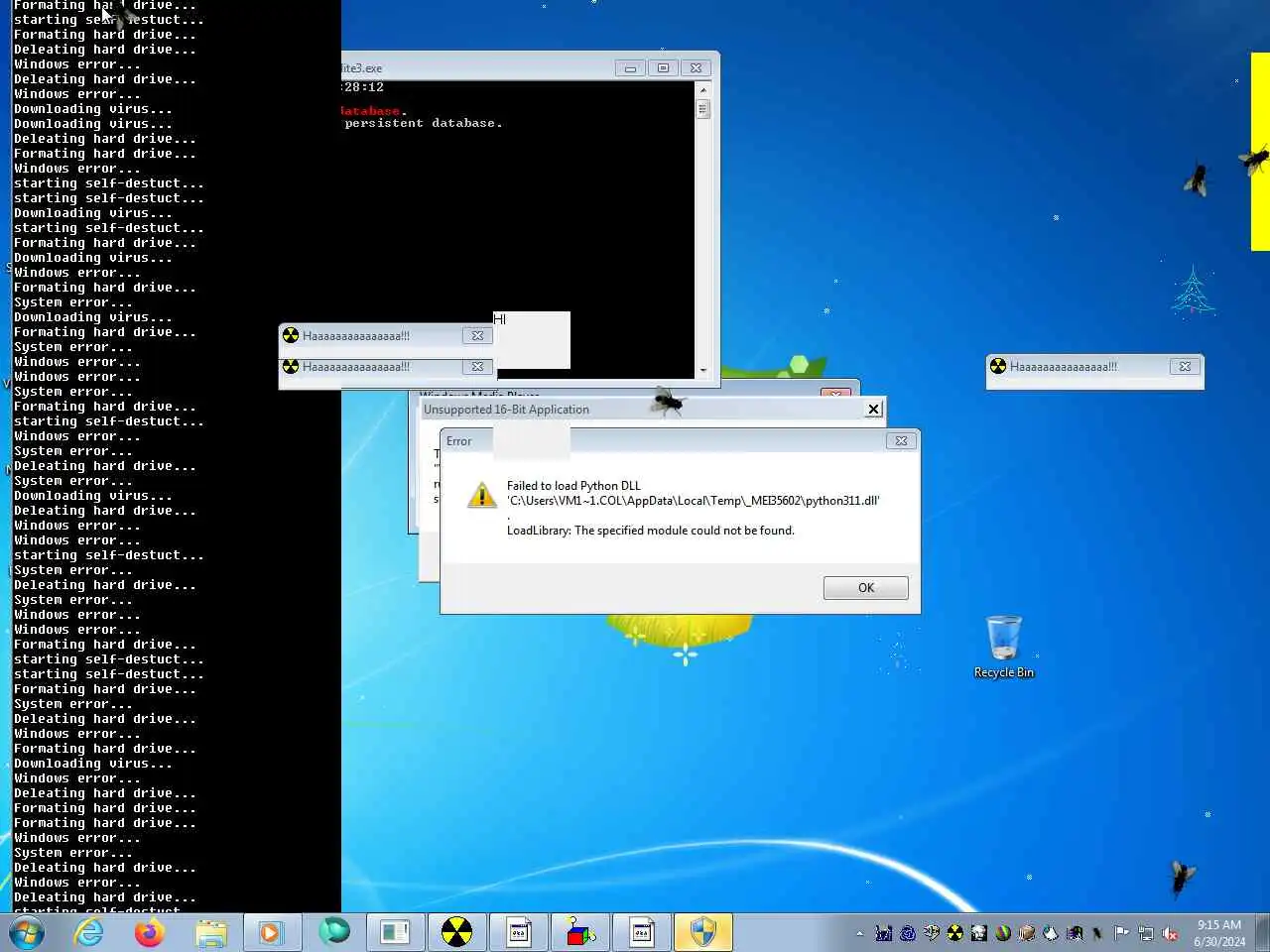Viewport: 1270px width, 952px height.
Task: Click the python311.dll file path line
Action: pos(694,501)
